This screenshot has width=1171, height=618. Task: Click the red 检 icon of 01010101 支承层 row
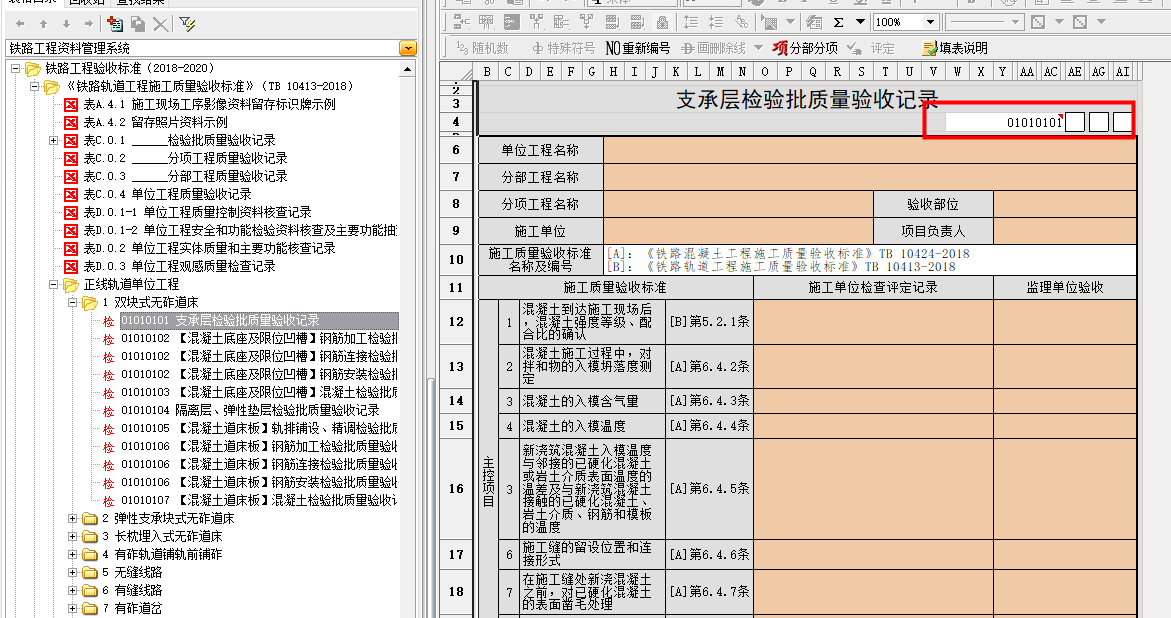[x=108, y=321]
